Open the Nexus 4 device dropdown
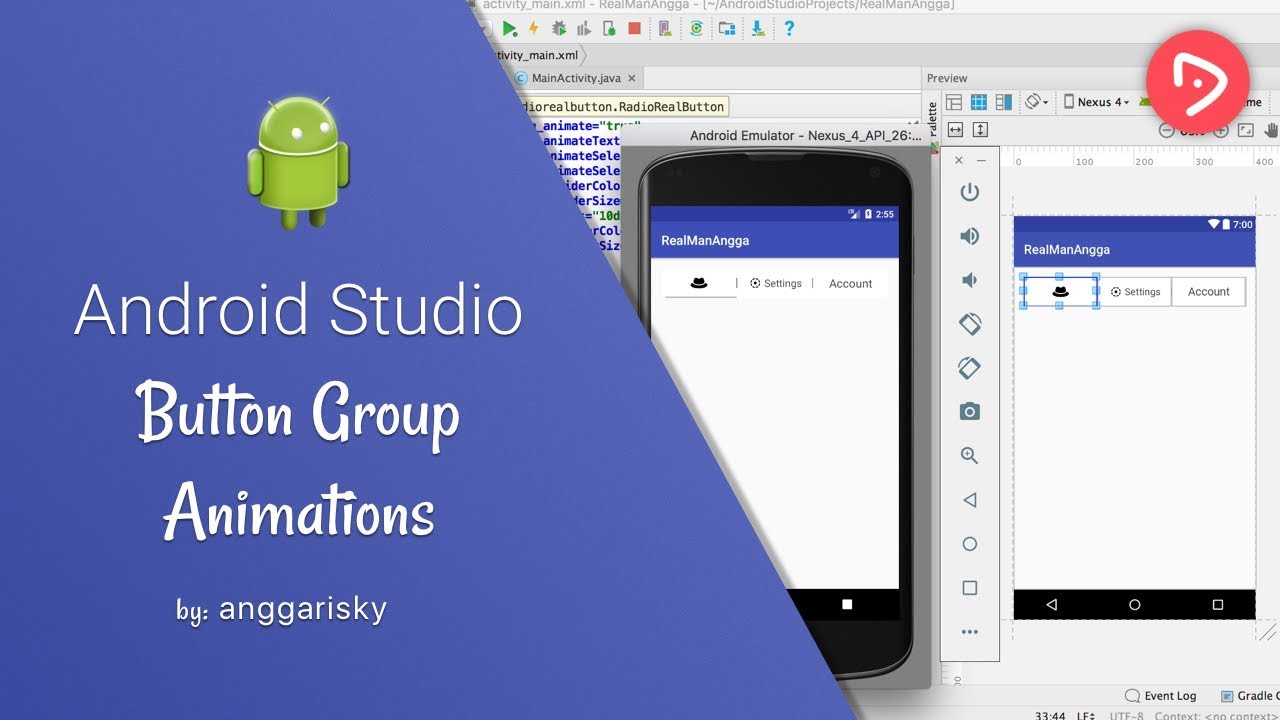1280x720 pixels. coord(1097,102)
